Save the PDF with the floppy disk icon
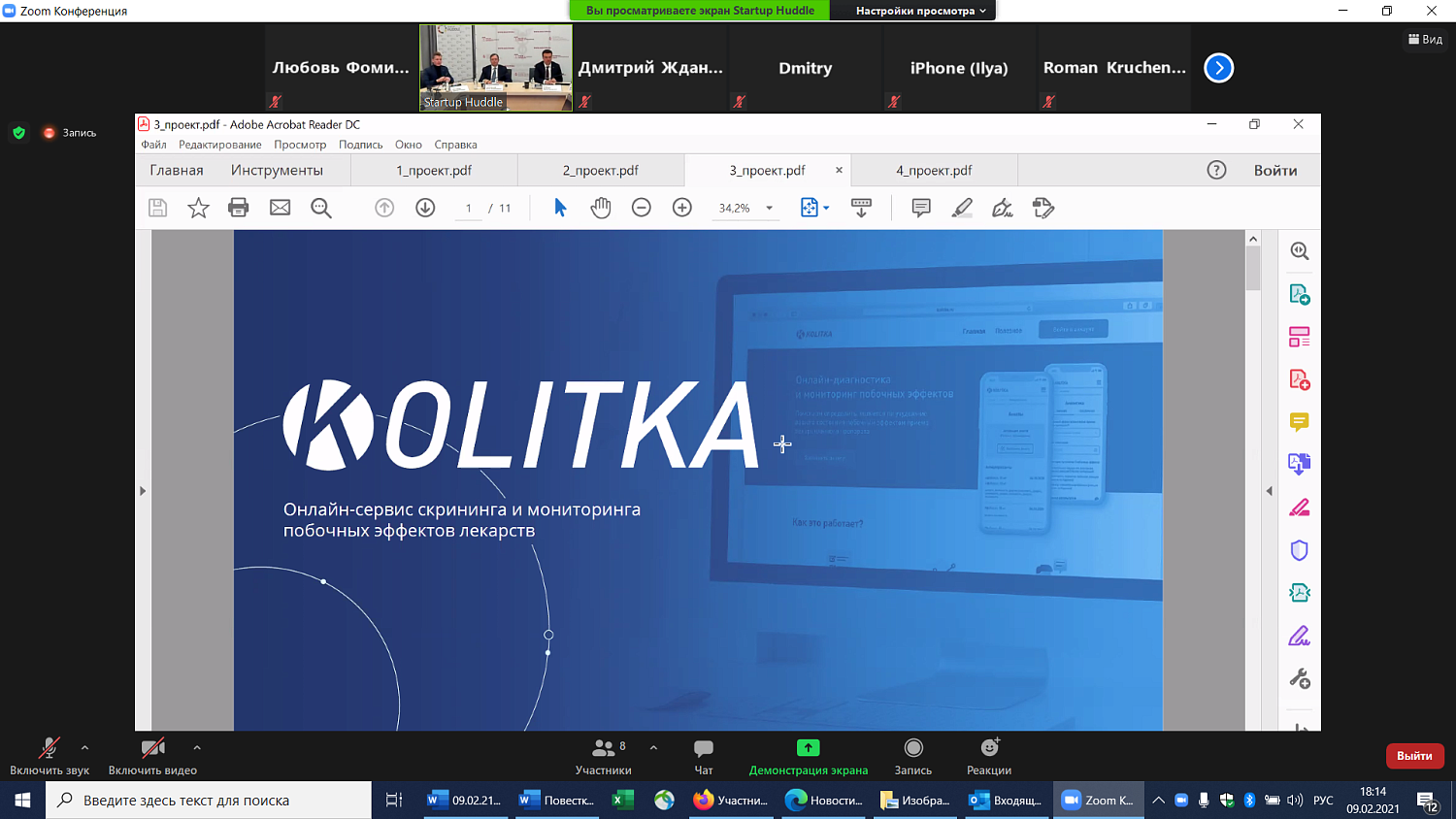 click(157, 208)
